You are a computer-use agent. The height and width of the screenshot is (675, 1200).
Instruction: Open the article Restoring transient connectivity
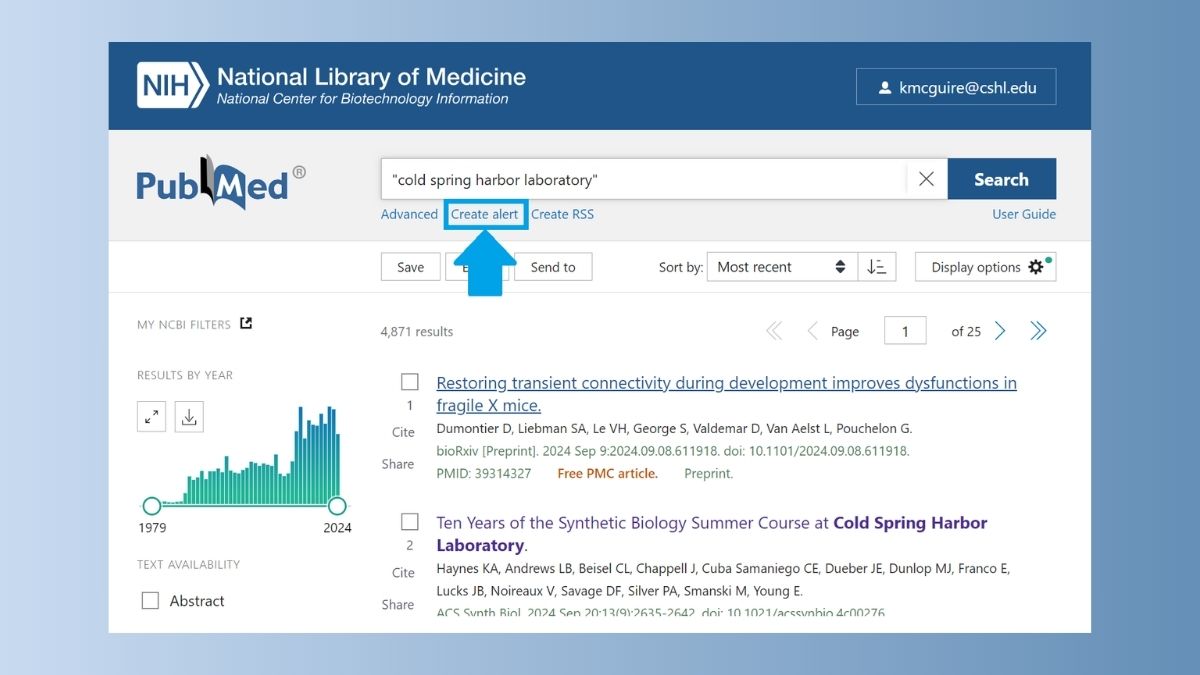[726, 394]
